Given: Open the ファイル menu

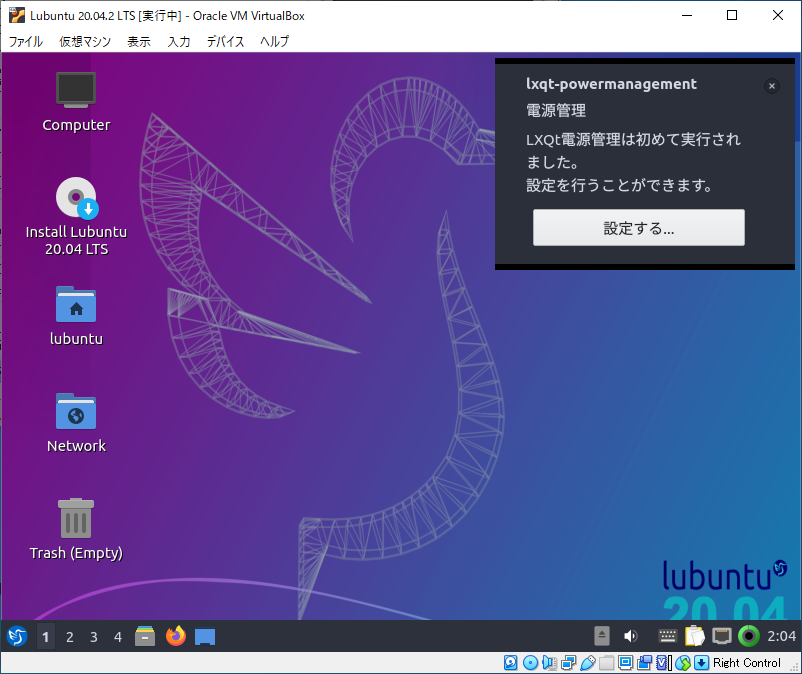Looking at the screenshot, I should click(26, 41).
